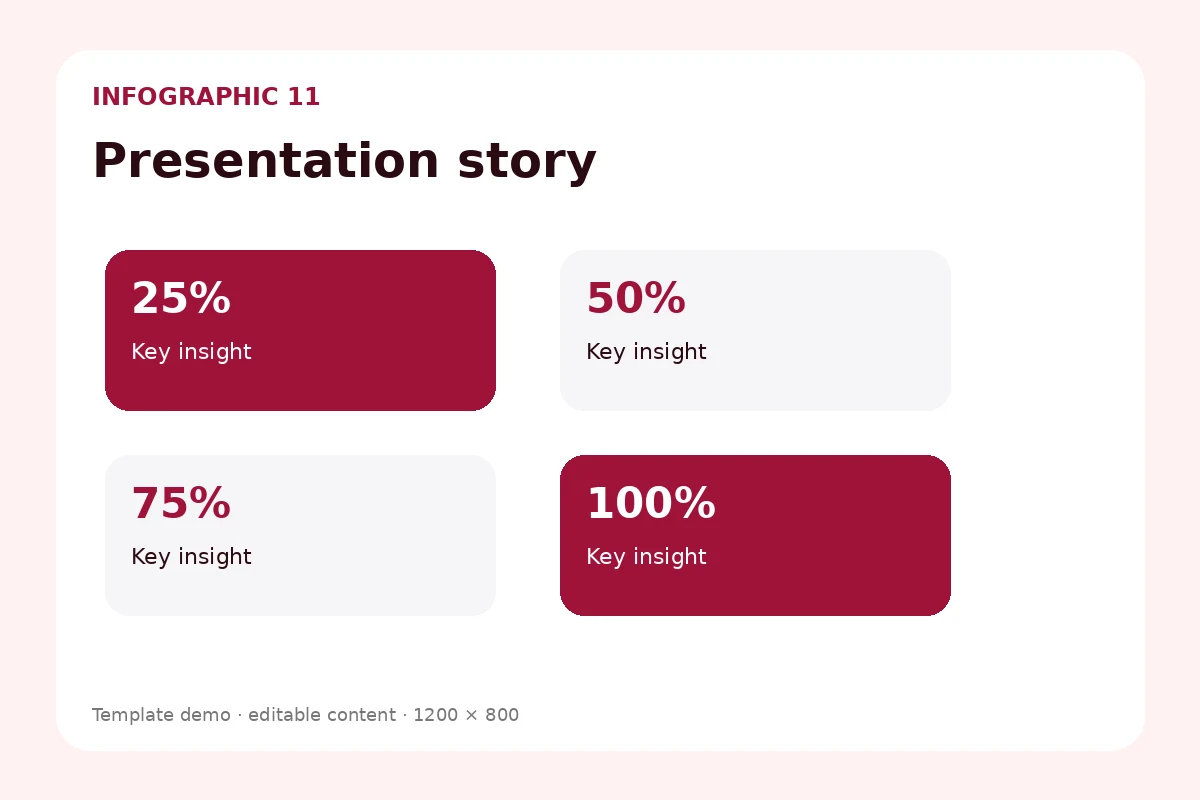Click the 50% number text

(x=636, y=298)
